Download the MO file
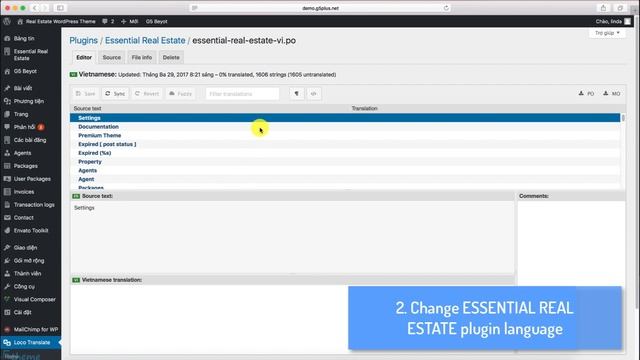Image resolution: width=640 pixels, height=360 pixels. (x=611, y=94)
